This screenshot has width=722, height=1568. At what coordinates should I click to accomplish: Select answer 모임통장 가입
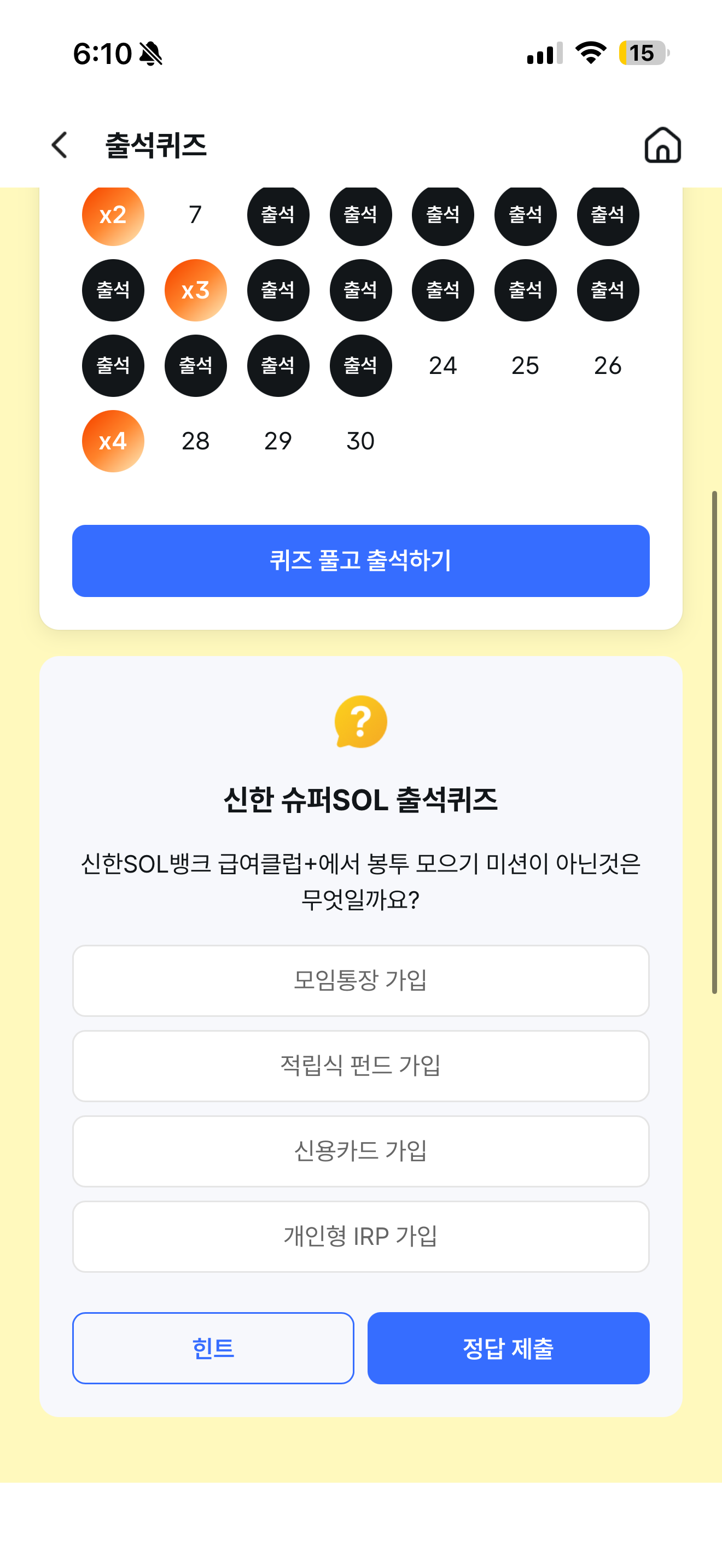tap(360, 981)
